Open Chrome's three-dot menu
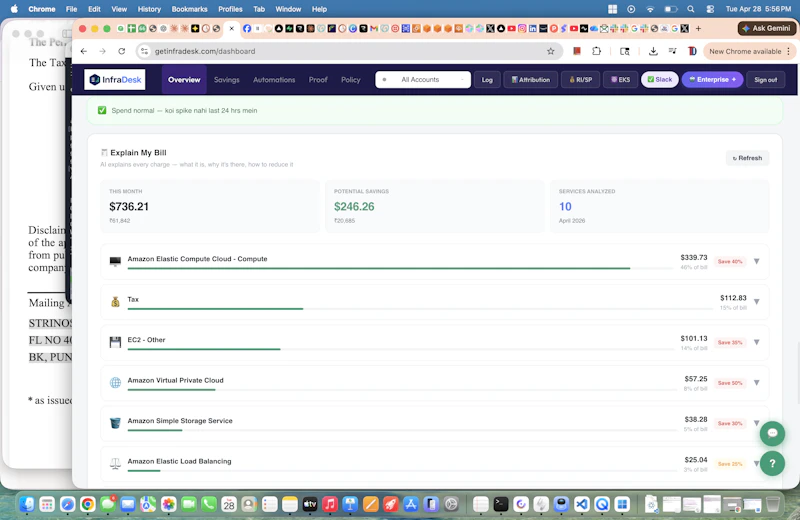Image resolution: width=800 pixels, height=520 pixels. click(x=789, y=51)
